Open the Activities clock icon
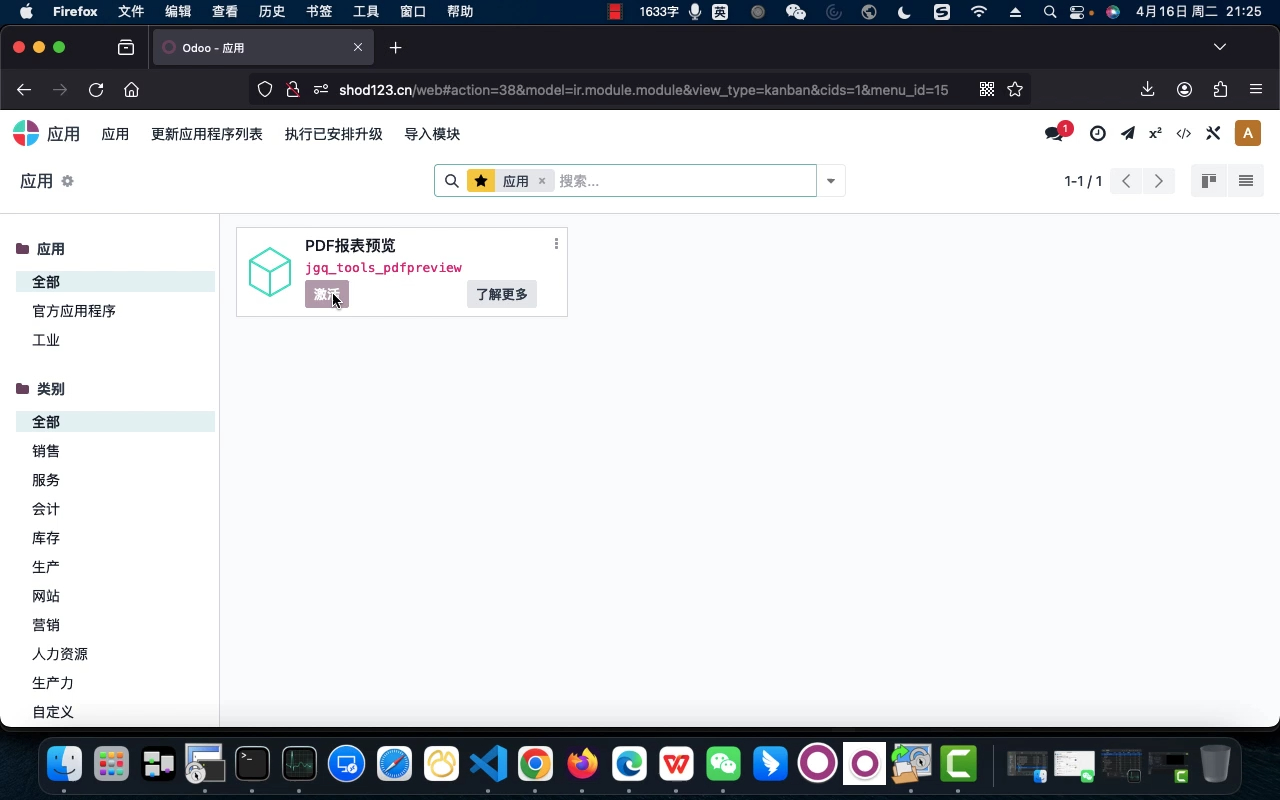 click(1097, 132)
